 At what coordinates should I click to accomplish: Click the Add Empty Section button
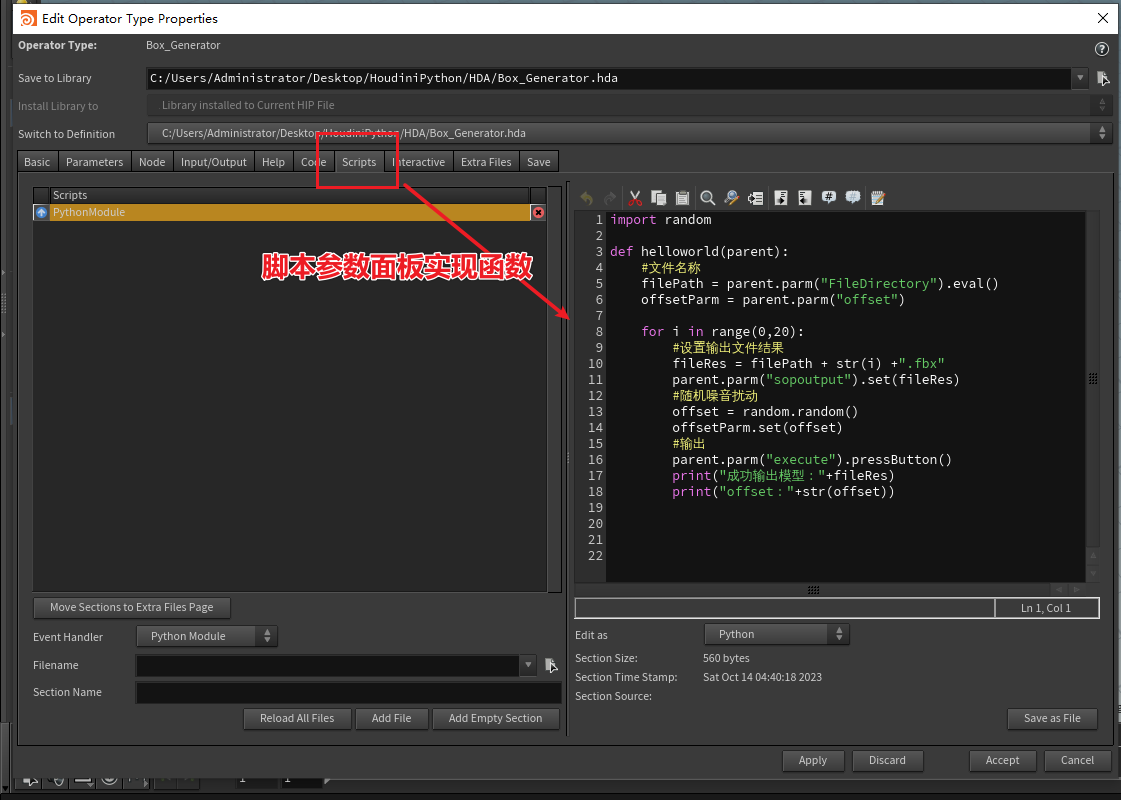point(495,718)
